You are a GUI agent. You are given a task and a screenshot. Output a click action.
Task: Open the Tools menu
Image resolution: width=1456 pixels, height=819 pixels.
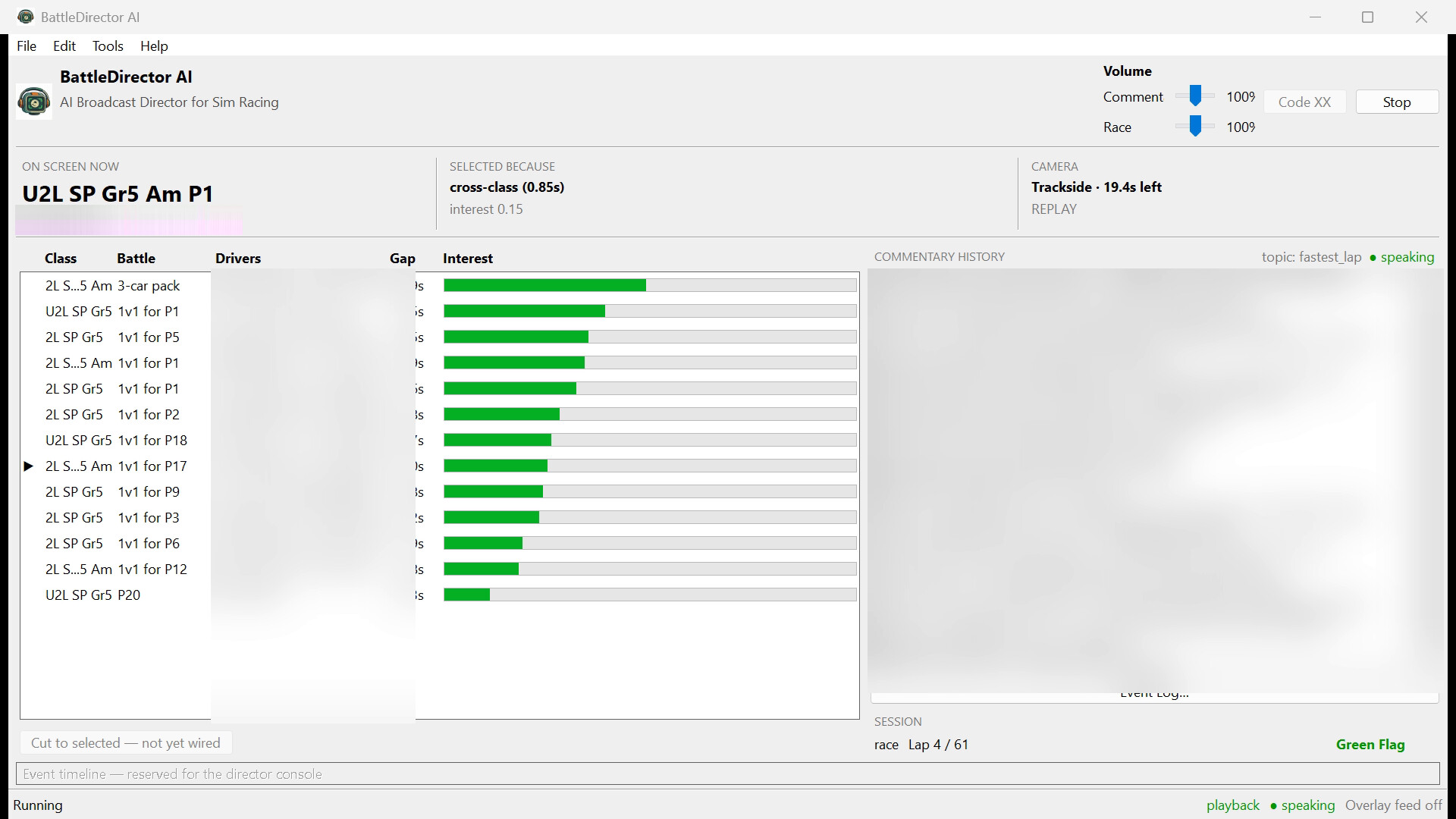(108, 46)
